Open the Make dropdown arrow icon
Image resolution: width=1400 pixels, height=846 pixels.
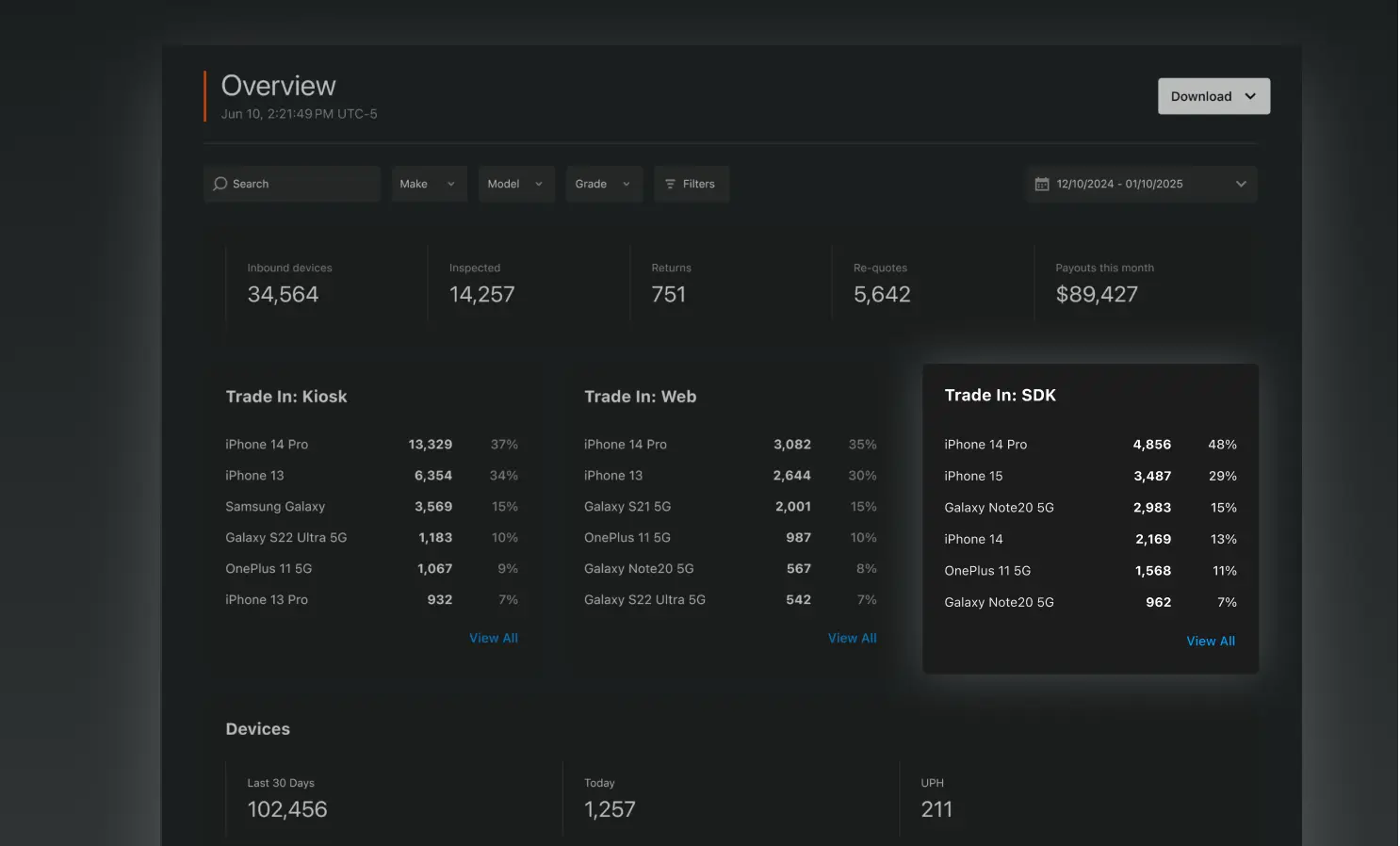(450, 183)
